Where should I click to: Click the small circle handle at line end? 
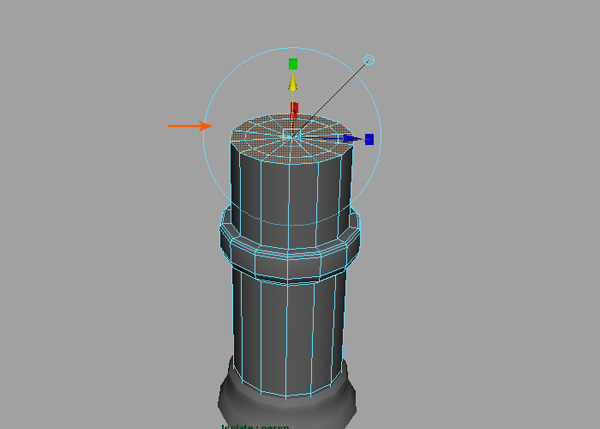point(369,61)
